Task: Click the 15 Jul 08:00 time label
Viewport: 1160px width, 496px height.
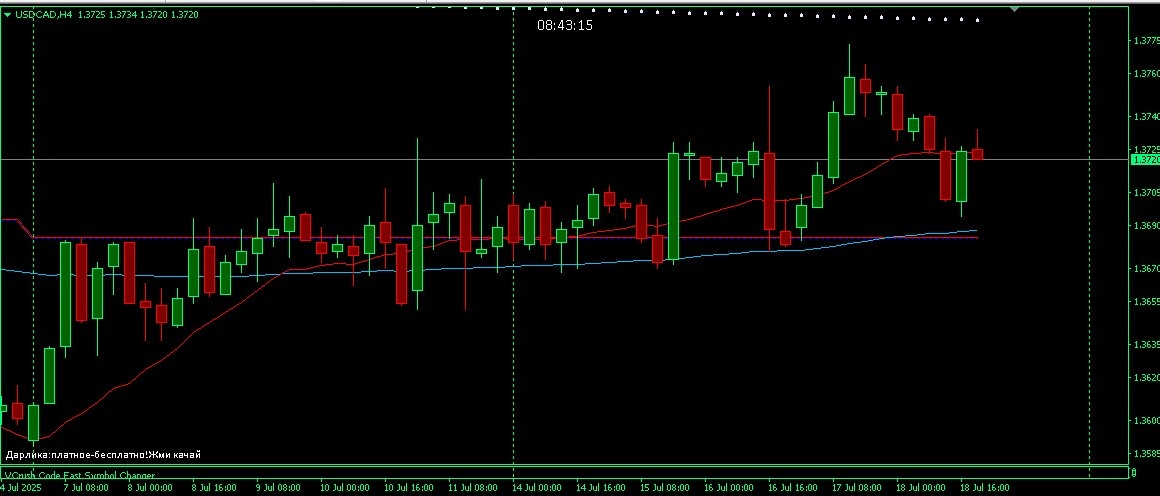Action: 664,489
